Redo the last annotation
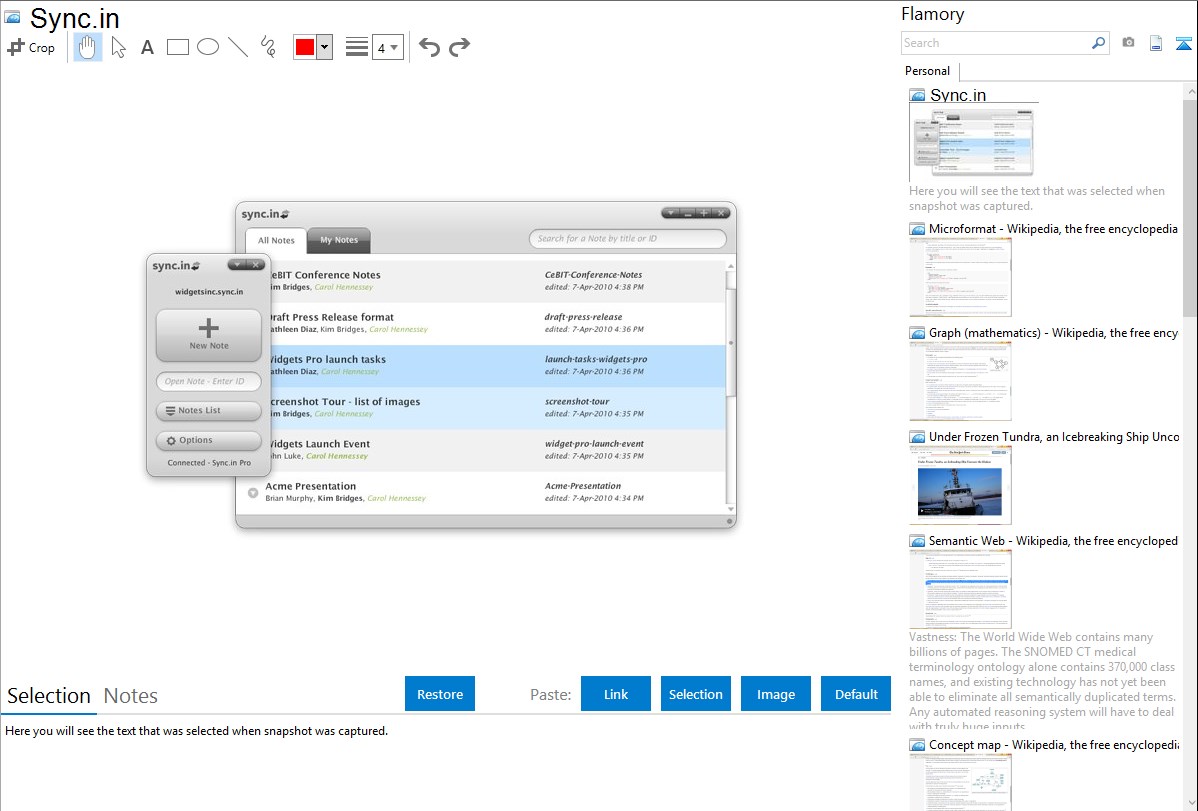The height and width of the screenshot is (811, 1198). [x=459, y=47]
